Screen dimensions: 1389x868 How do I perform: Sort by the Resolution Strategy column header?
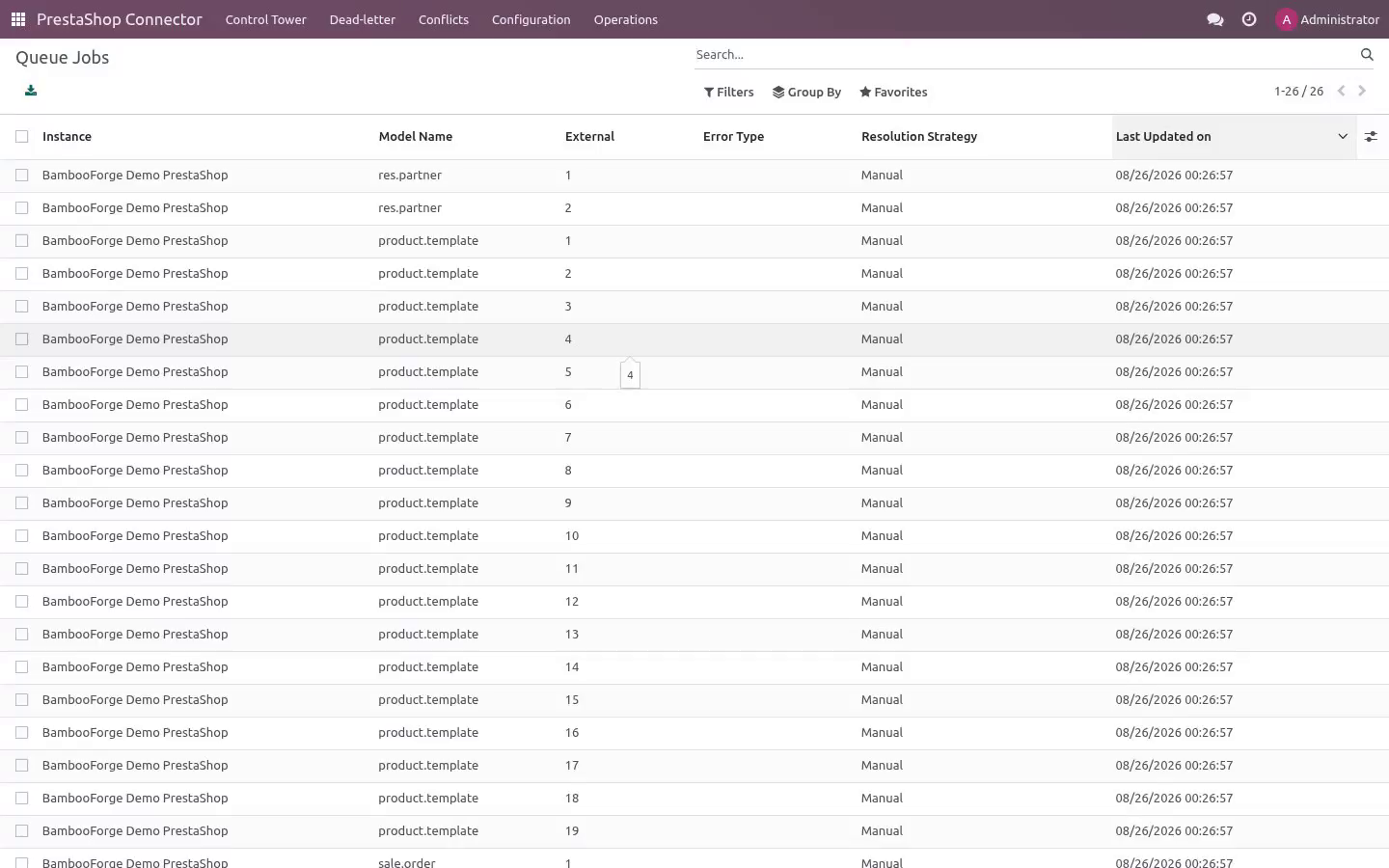click(x=985, y=137)
